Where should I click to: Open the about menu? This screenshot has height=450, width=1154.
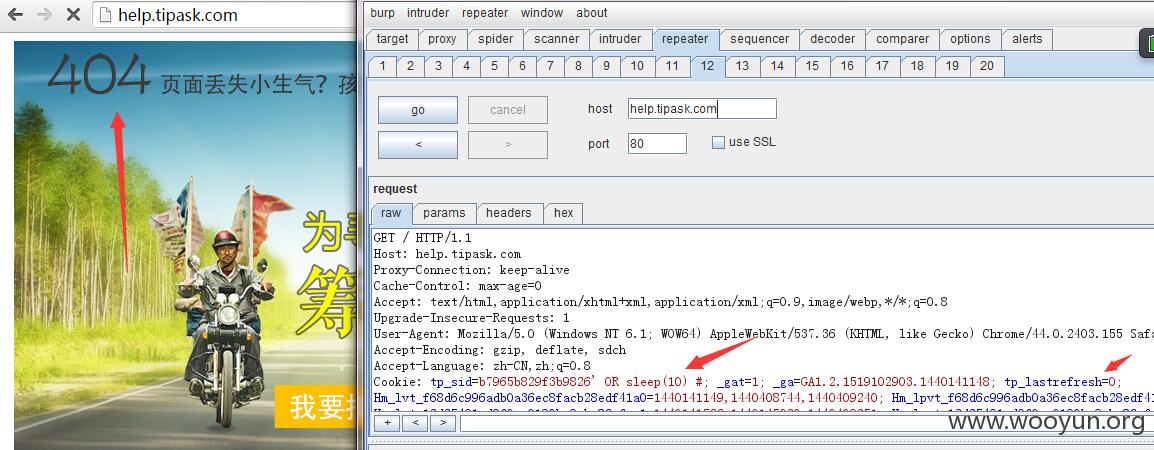click(592, 13)
